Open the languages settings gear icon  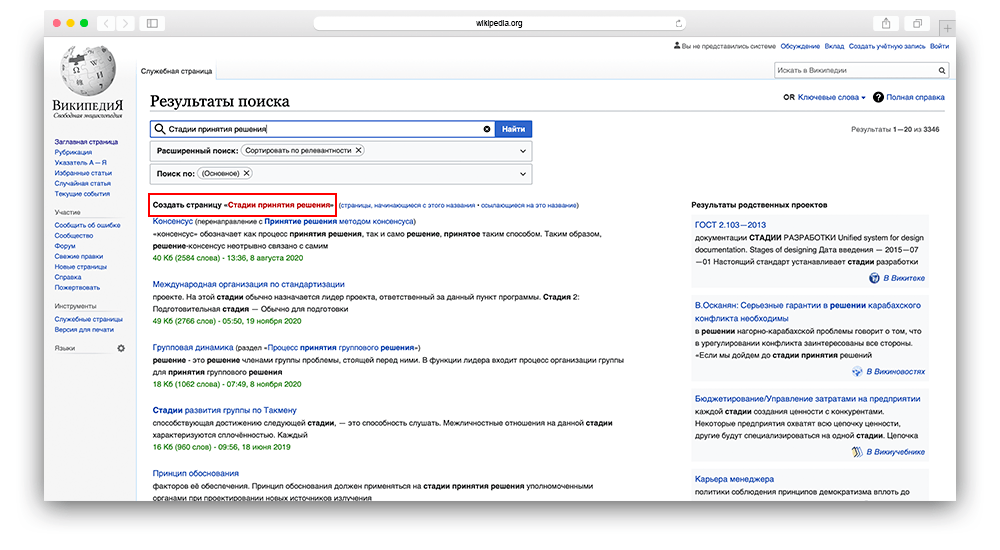(x=121, y=348)
